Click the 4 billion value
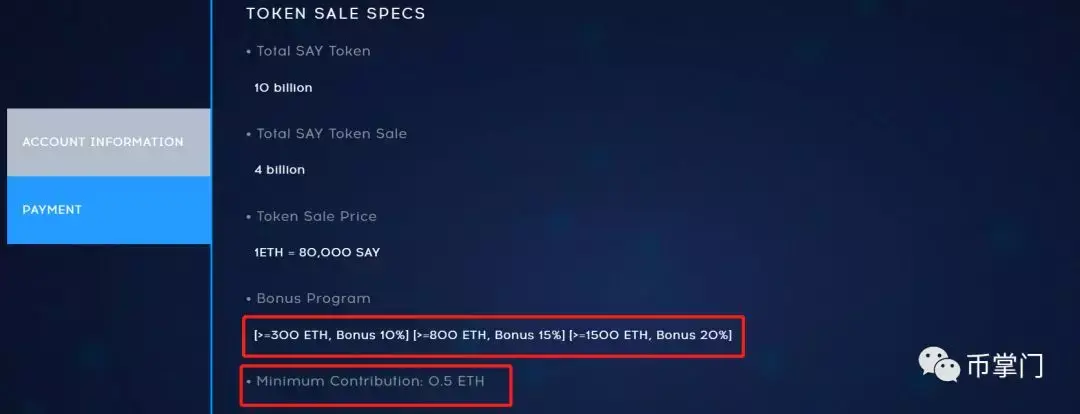The image size is (1080, 414). 279,170
